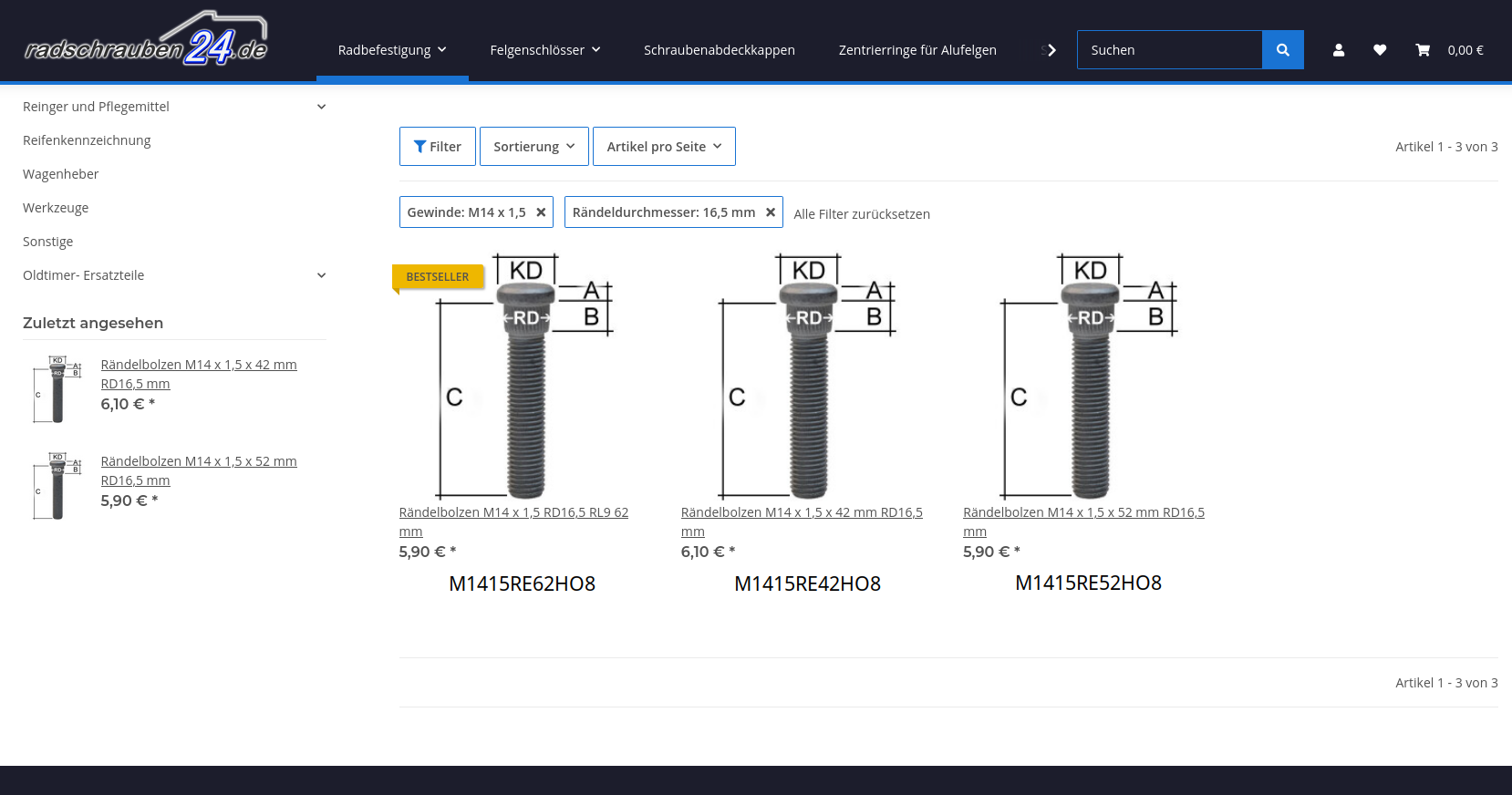
Task: Open Rändelbolzen RD16,5 RL9 62 mm product link
Action: coord(513,512)
